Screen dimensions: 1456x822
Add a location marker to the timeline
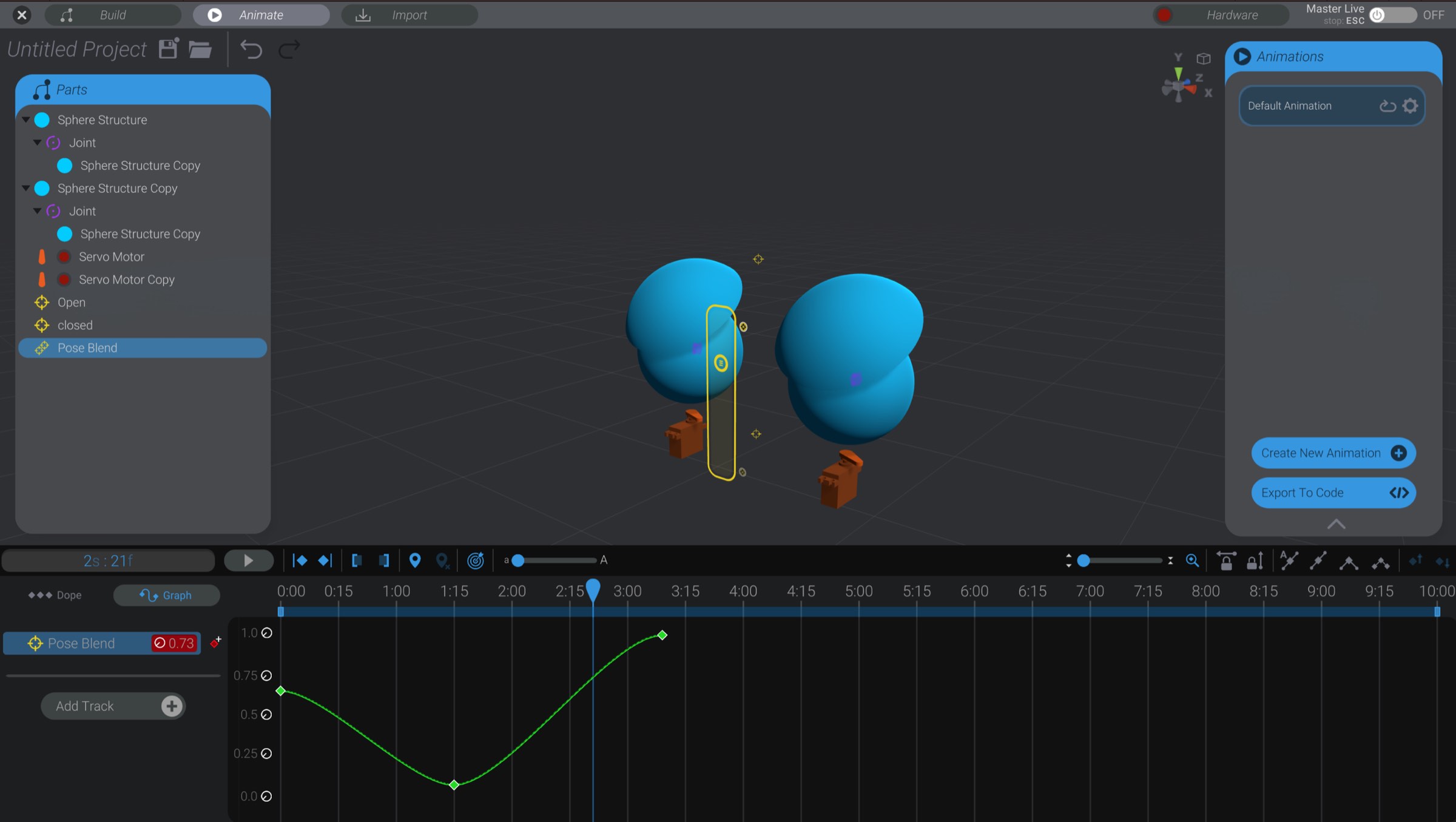(415, 560)
